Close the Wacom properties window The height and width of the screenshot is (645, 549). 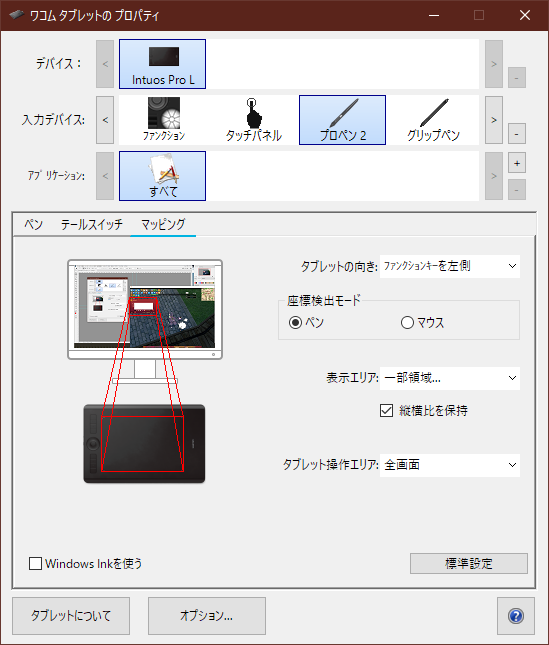click(525, 15)
